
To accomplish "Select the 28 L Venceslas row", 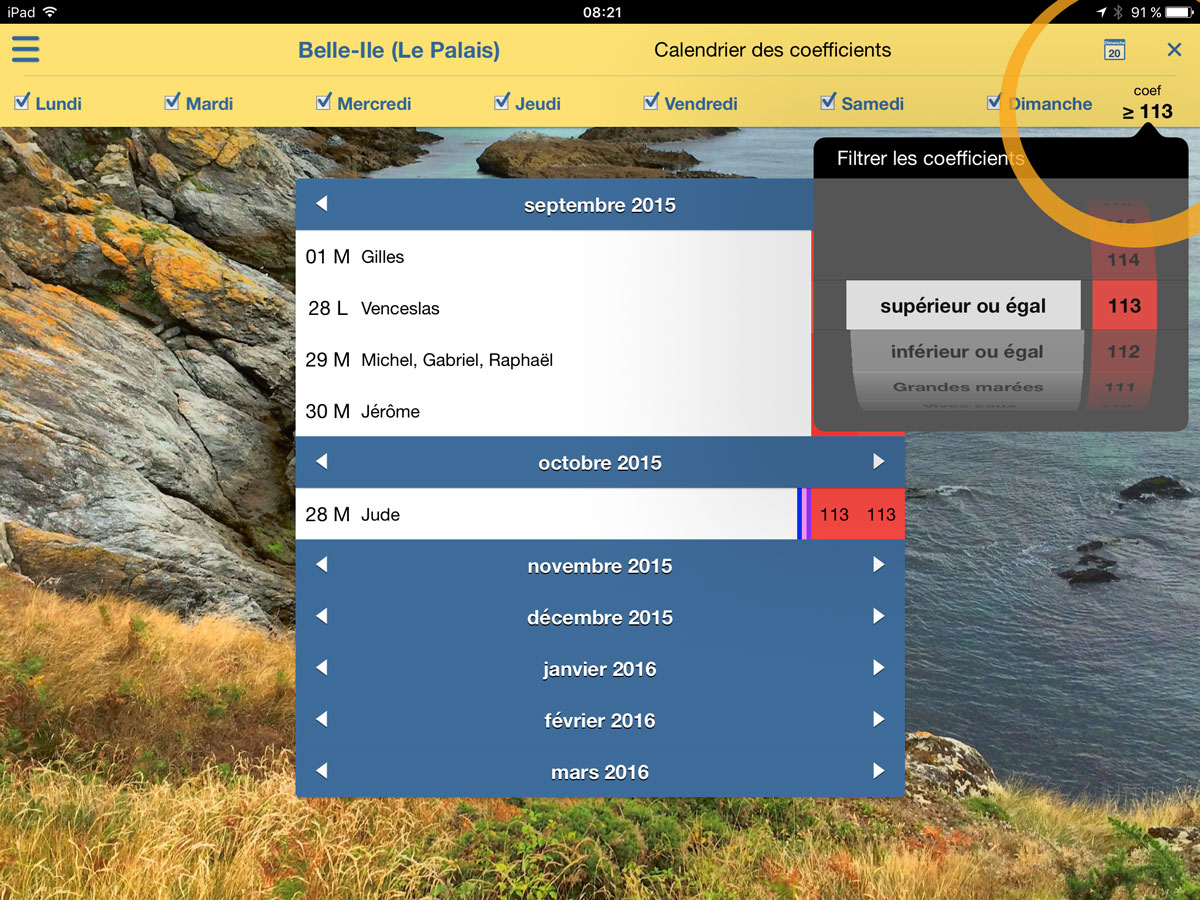I will [x=553, y=308].
